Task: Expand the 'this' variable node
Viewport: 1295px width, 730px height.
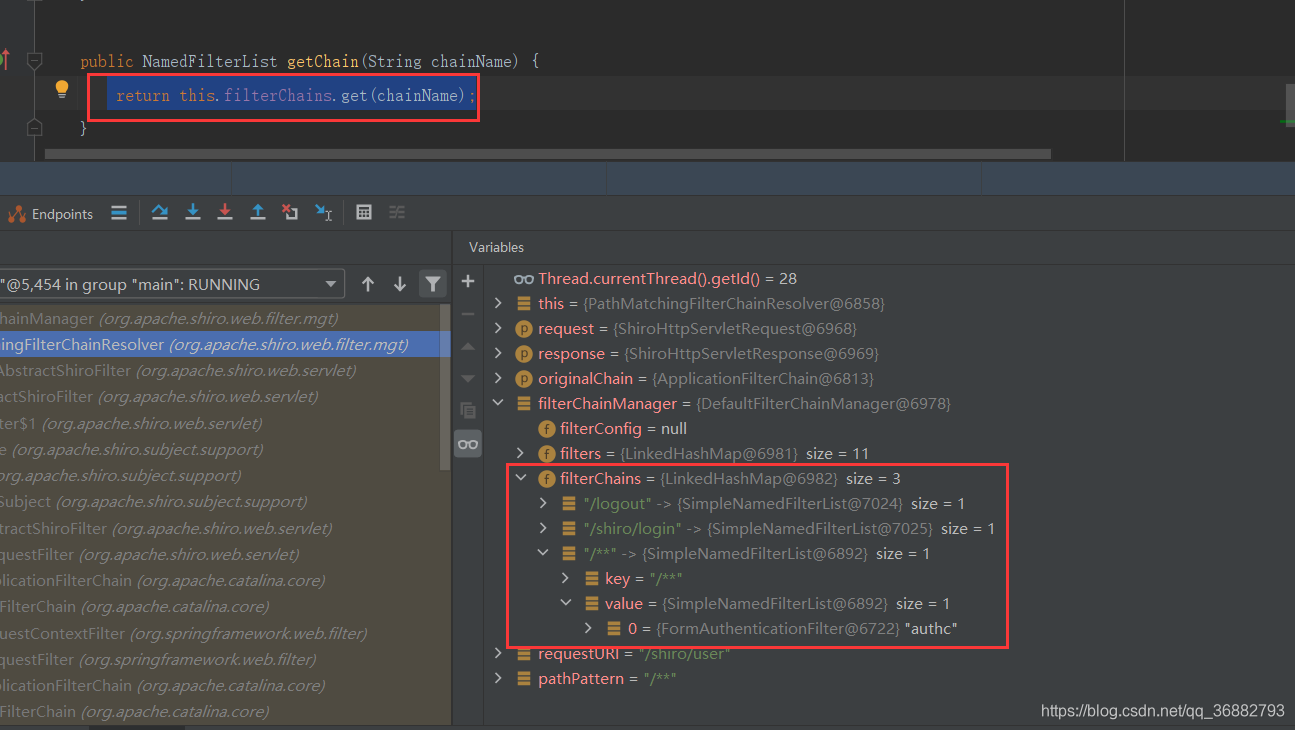Action: pos(499,303)
